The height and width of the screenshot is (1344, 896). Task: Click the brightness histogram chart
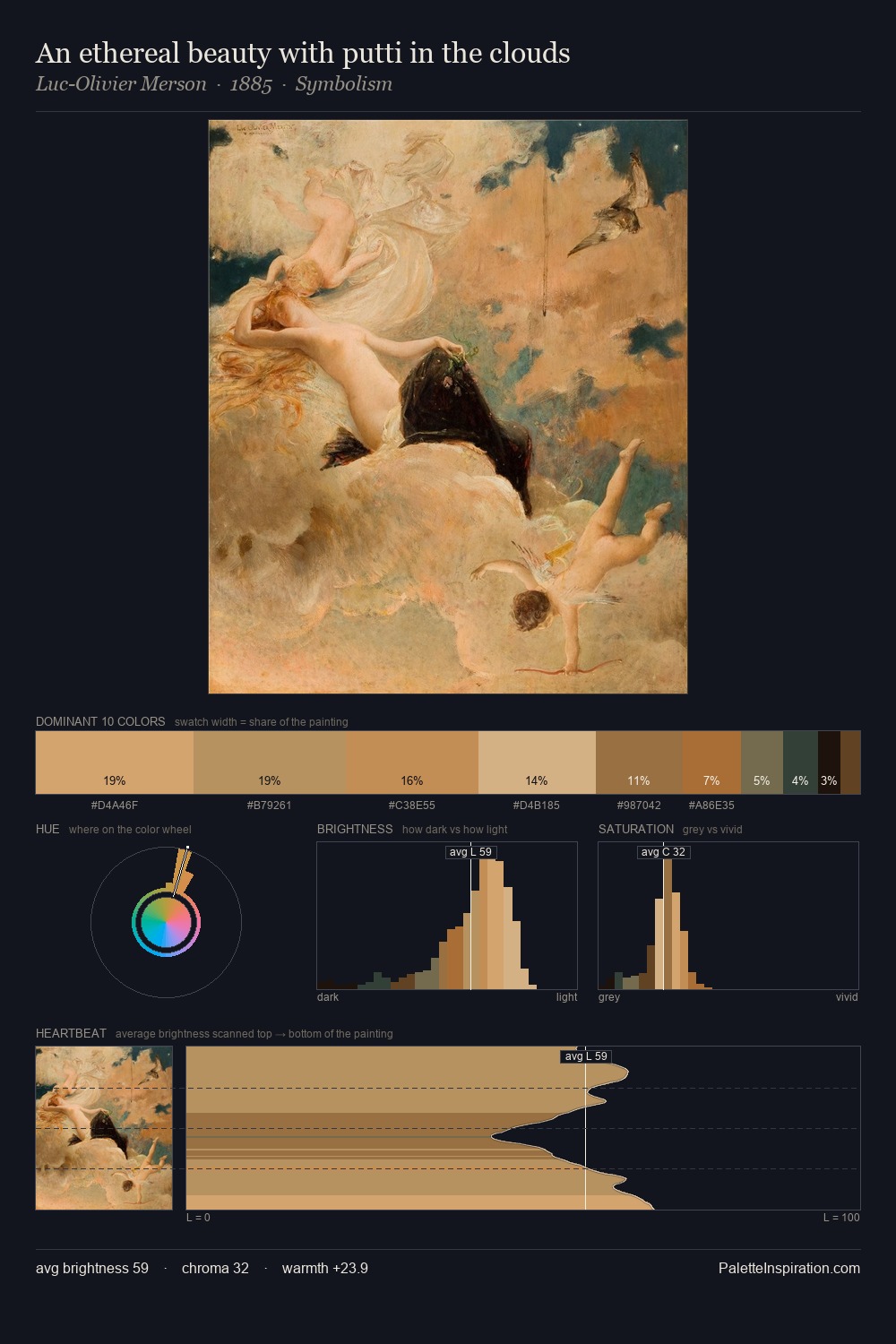coord(447,916)
